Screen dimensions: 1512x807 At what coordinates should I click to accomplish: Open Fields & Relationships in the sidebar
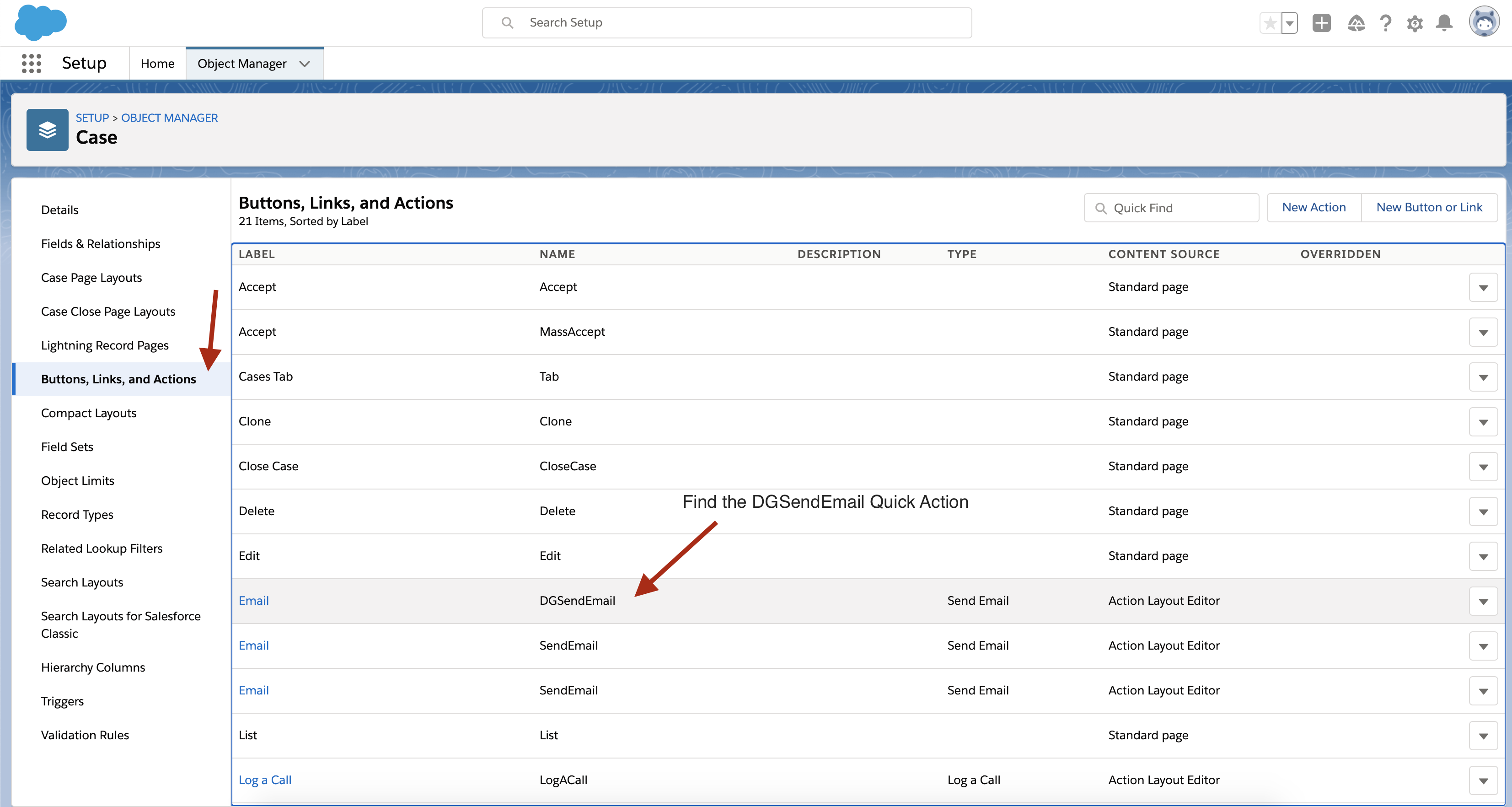pos(100,244)
